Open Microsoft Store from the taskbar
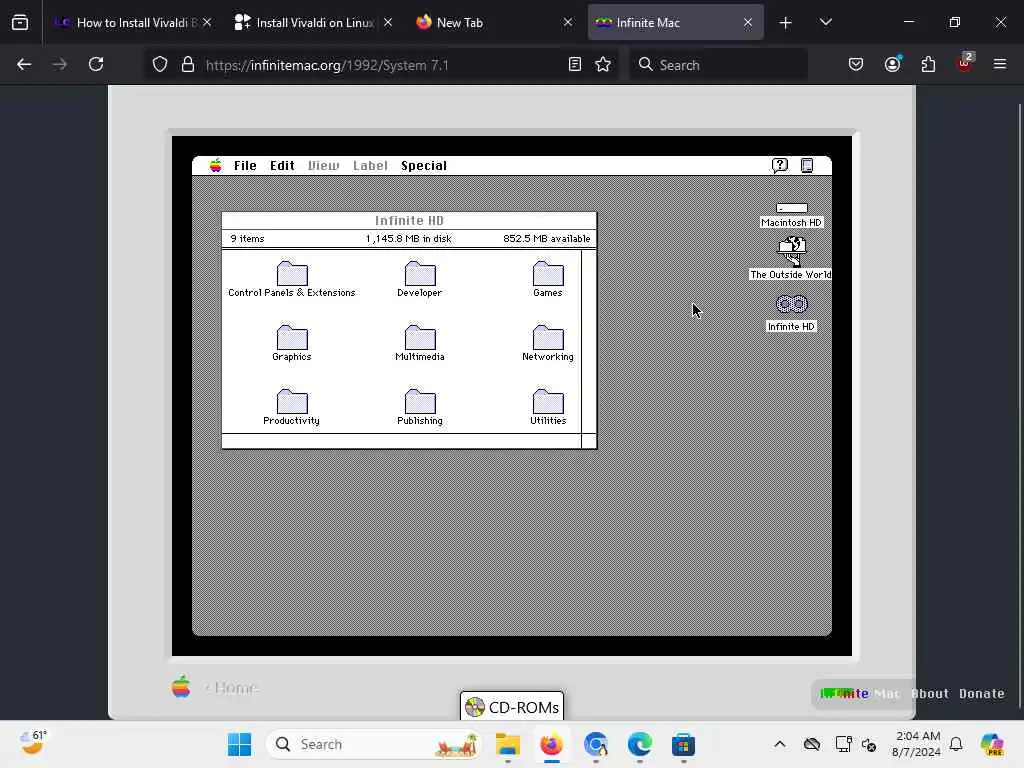 tap(683, 744)
